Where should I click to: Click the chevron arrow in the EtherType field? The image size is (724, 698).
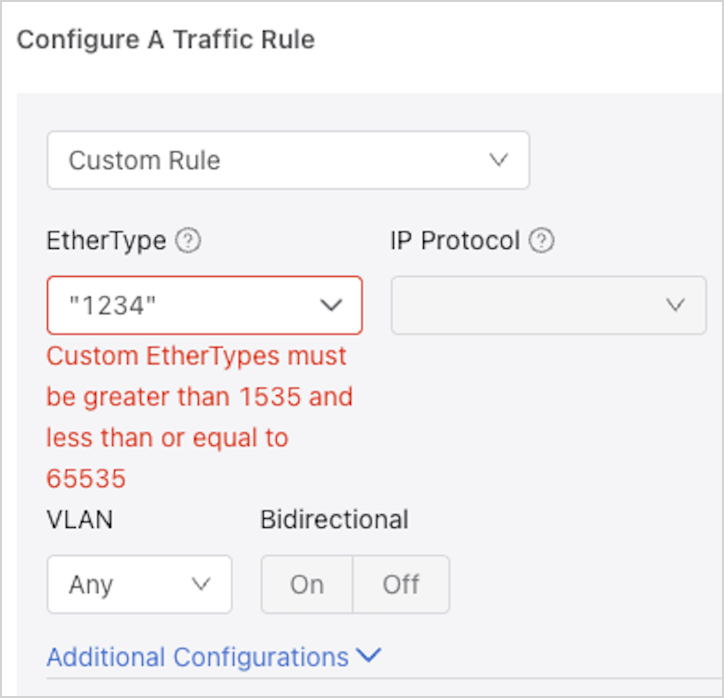click(x=331, y=305)
